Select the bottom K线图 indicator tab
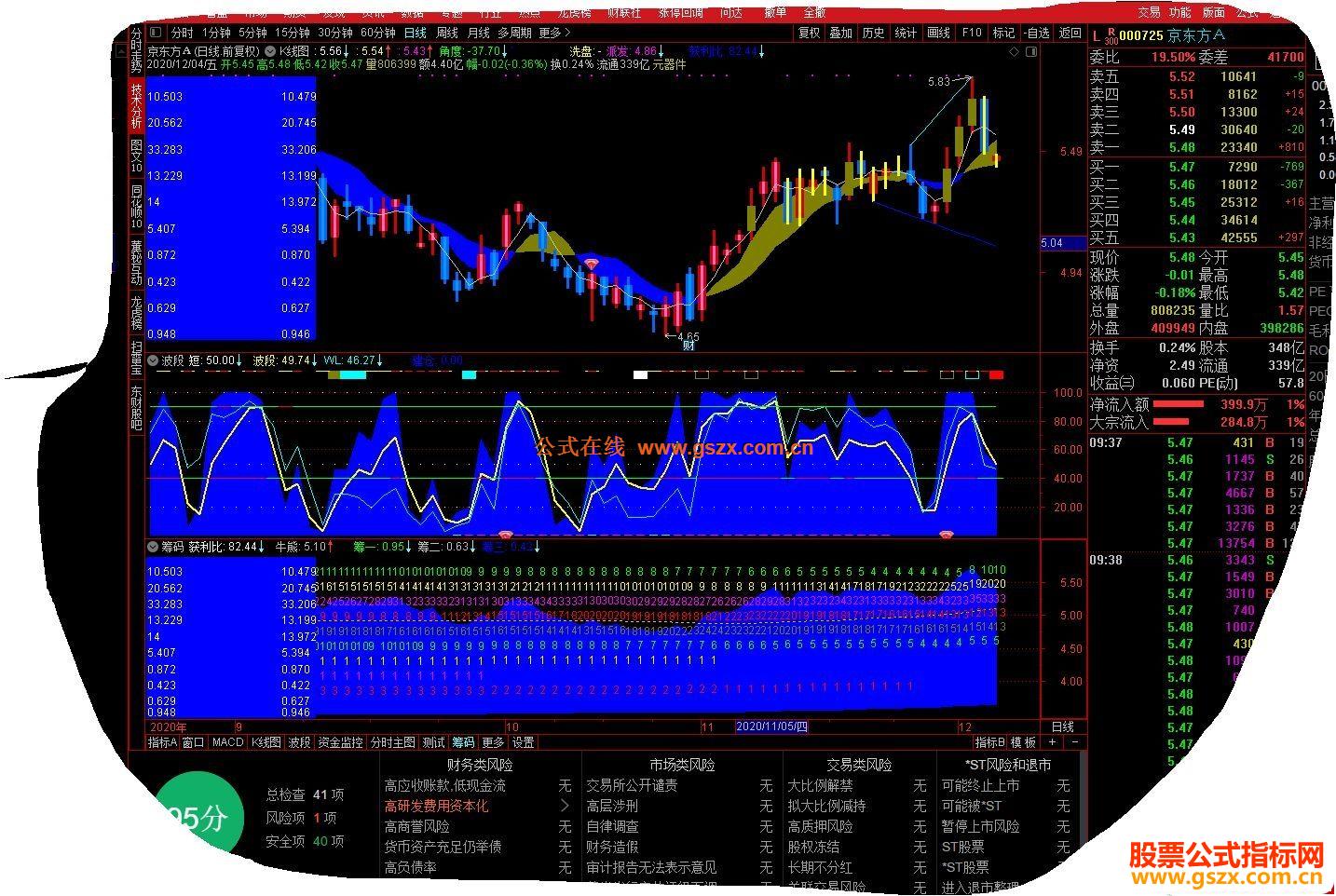Screen dimensions: 1336x896 265,742
